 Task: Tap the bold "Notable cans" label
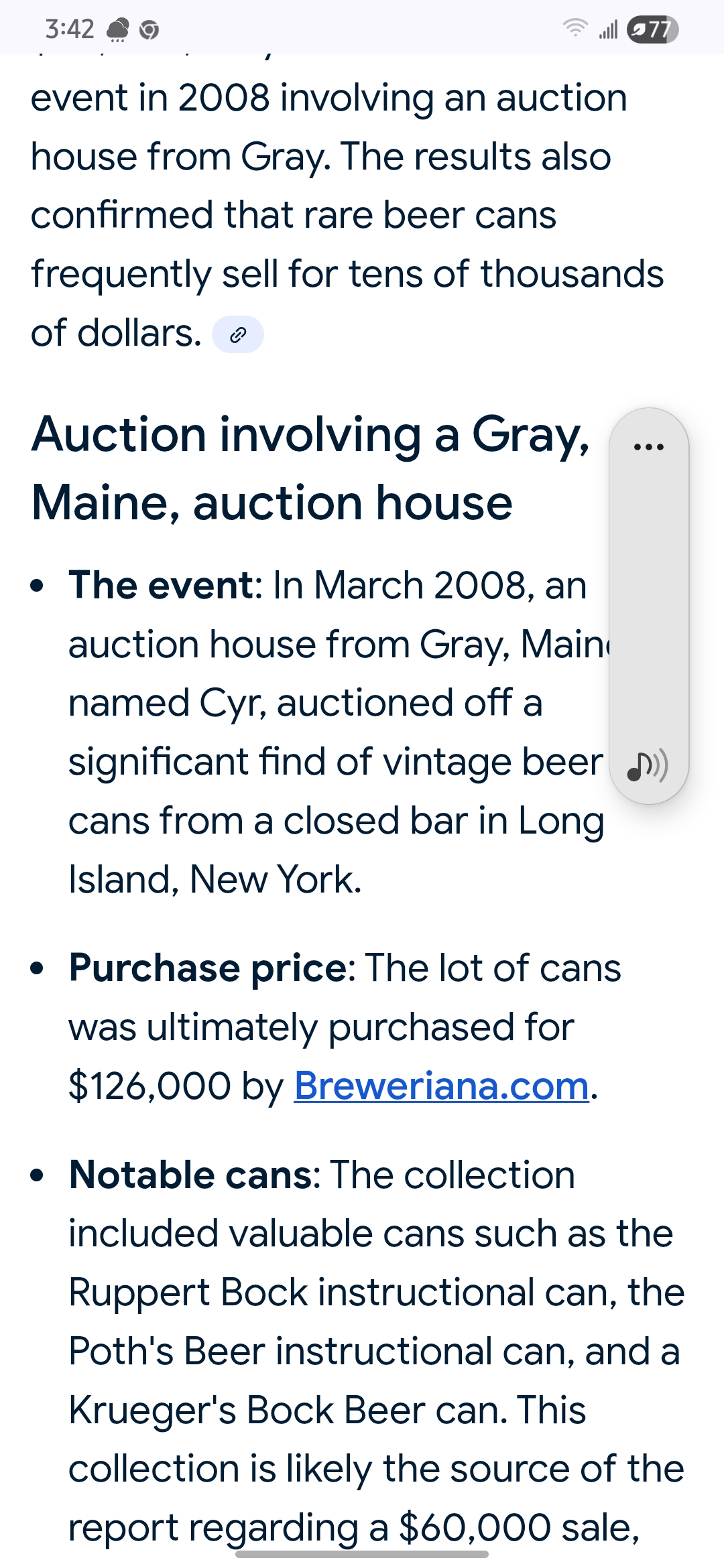190,1175
